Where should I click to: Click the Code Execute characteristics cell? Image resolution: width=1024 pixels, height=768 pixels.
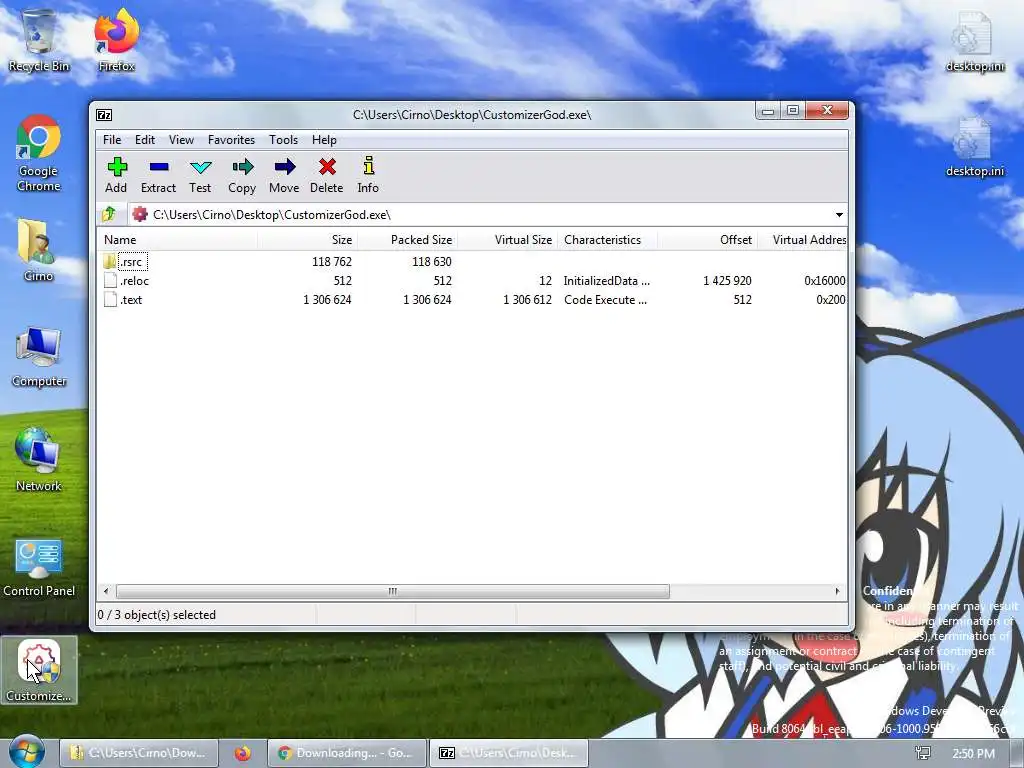(x=605, y=300)
